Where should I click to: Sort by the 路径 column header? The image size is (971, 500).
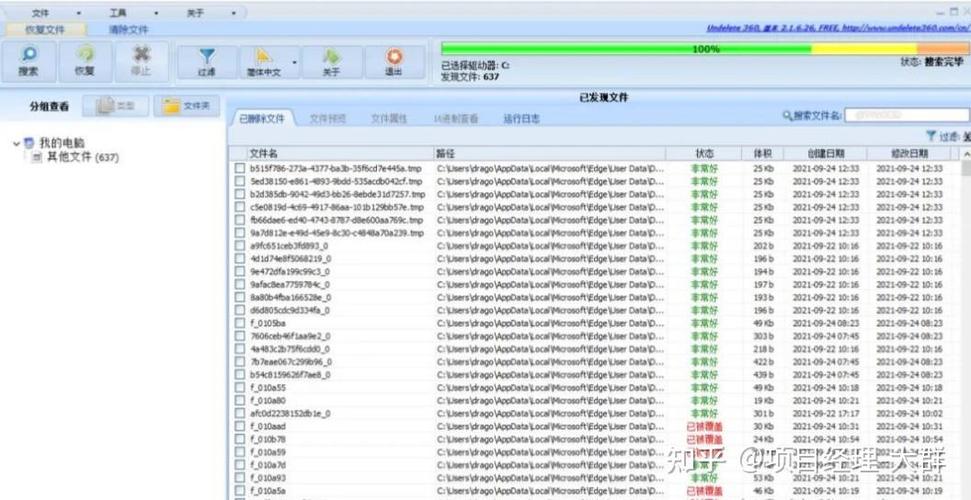pyautogui.click(x=549, y=153)
